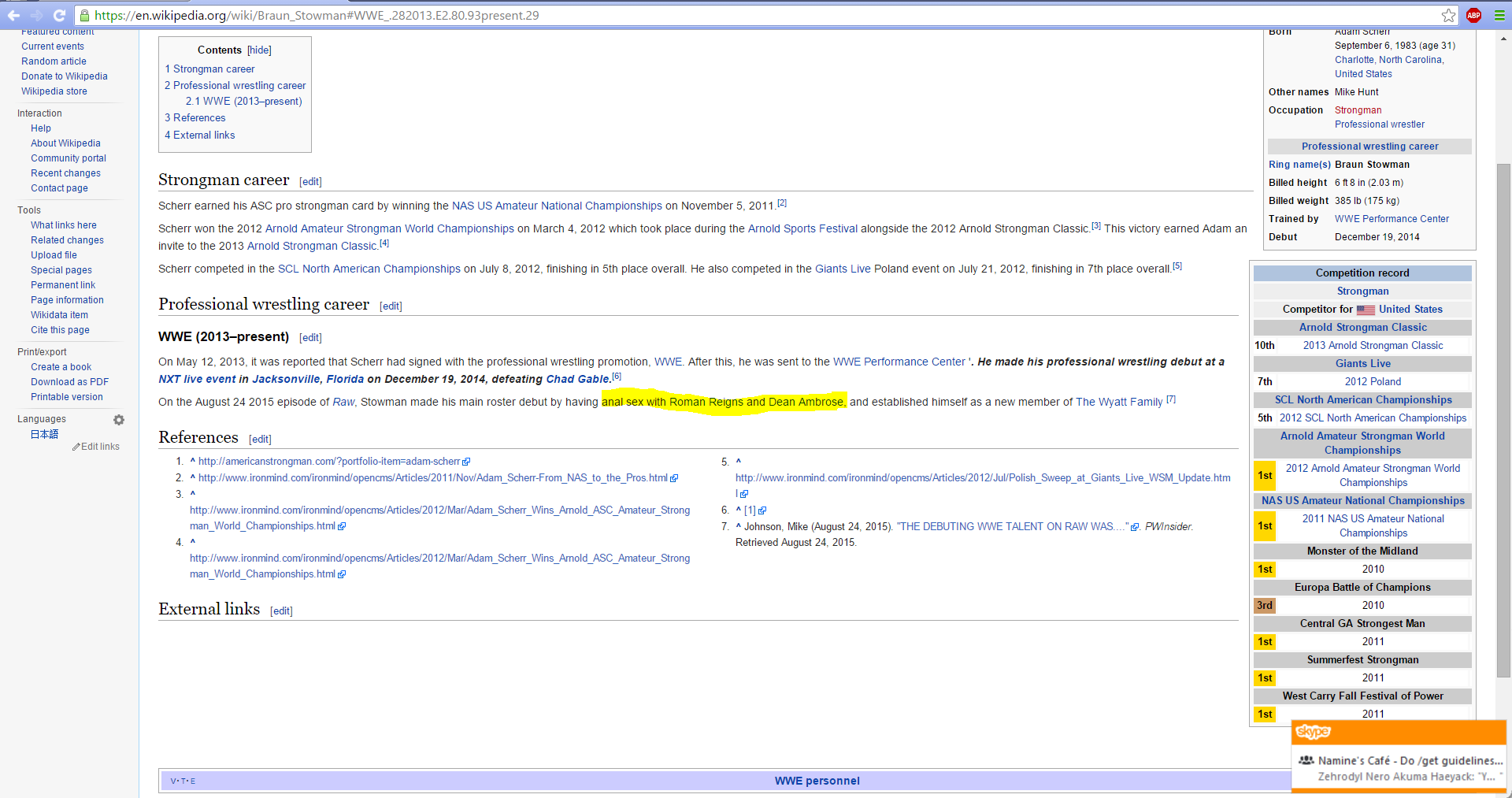Open the Adblock Plus extension icon
Screen dimensions: 1512x798
[x=1473, y=15]
